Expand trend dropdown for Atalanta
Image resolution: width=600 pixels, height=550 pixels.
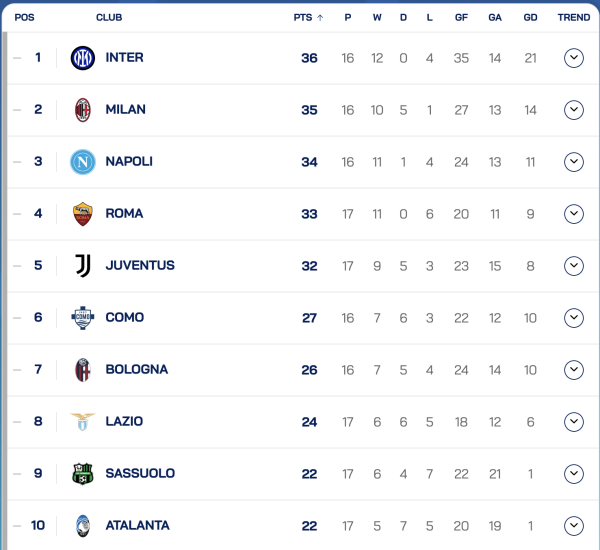(x=573, y=526)
